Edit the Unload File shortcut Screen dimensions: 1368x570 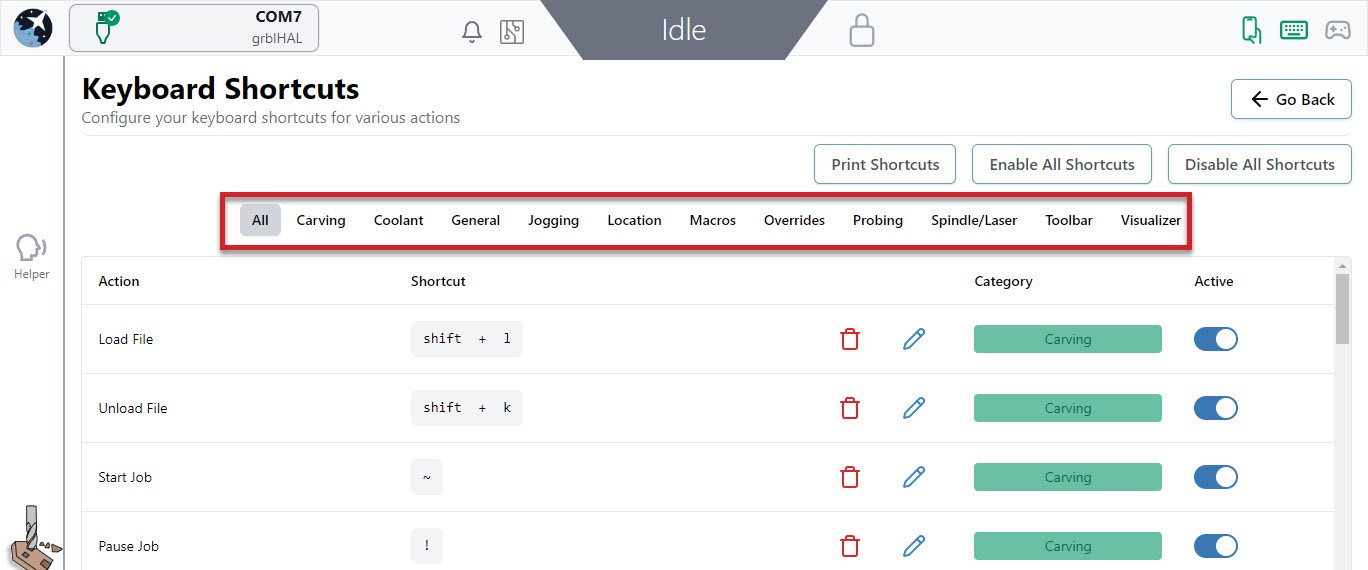coord(913,408)
